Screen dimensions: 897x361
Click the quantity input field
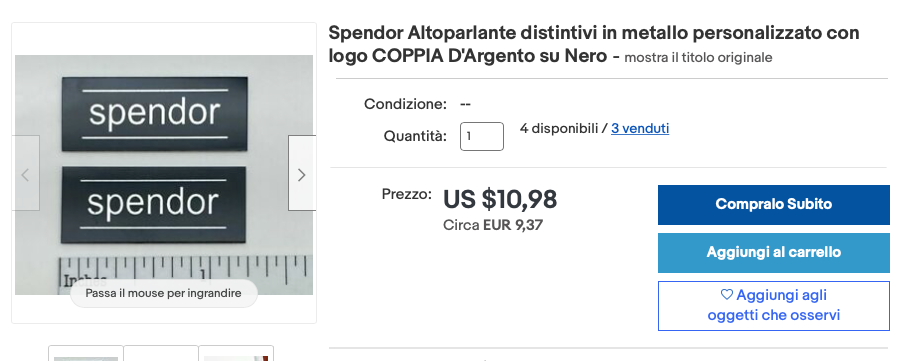point(482,136)
